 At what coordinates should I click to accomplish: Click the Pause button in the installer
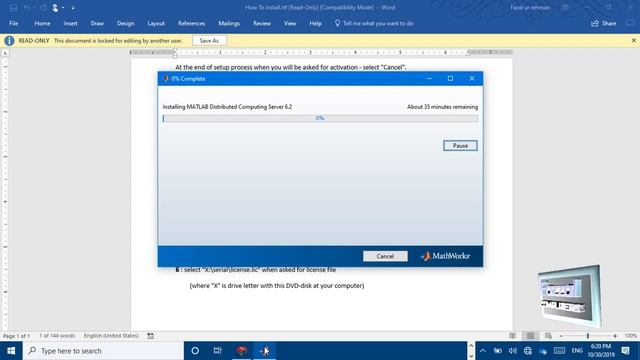460,146
